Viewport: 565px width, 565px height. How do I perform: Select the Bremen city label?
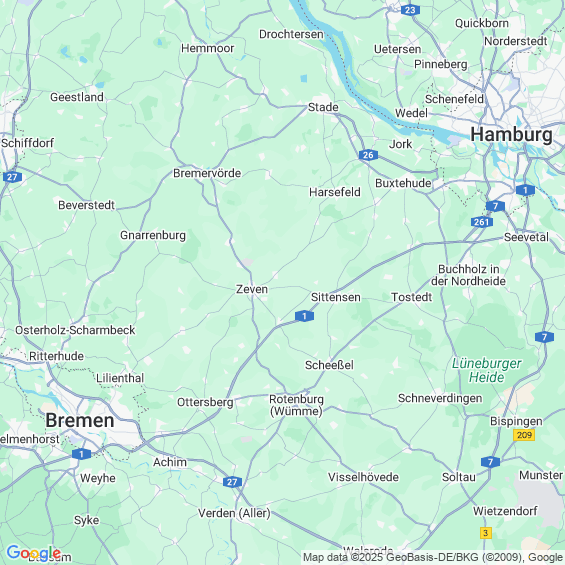coord(80,421)
